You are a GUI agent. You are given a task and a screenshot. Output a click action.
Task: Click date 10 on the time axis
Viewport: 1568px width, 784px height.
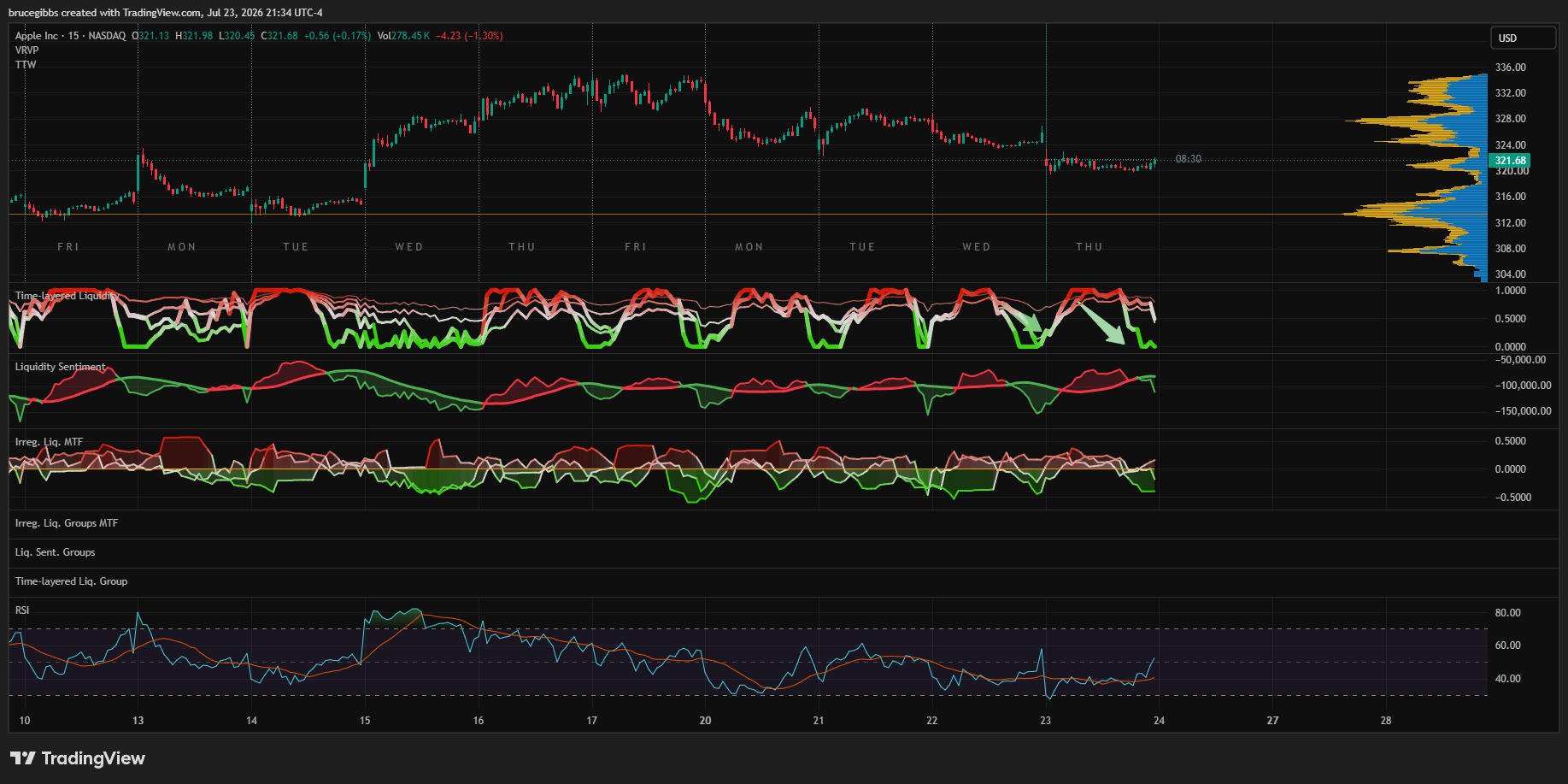click(25, 721)
